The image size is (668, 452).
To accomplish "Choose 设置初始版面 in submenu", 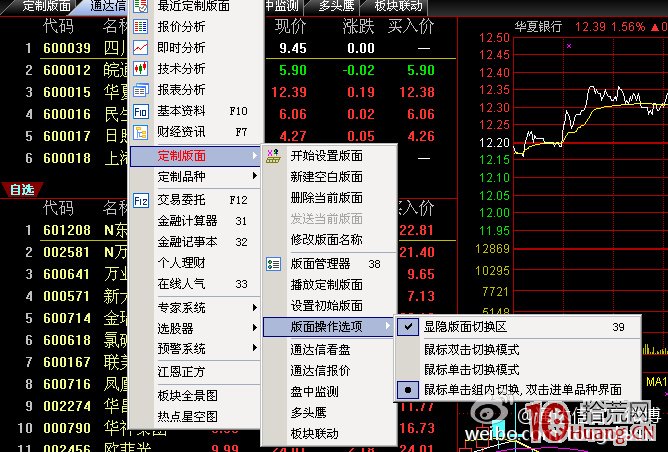I will click(326, 305).
